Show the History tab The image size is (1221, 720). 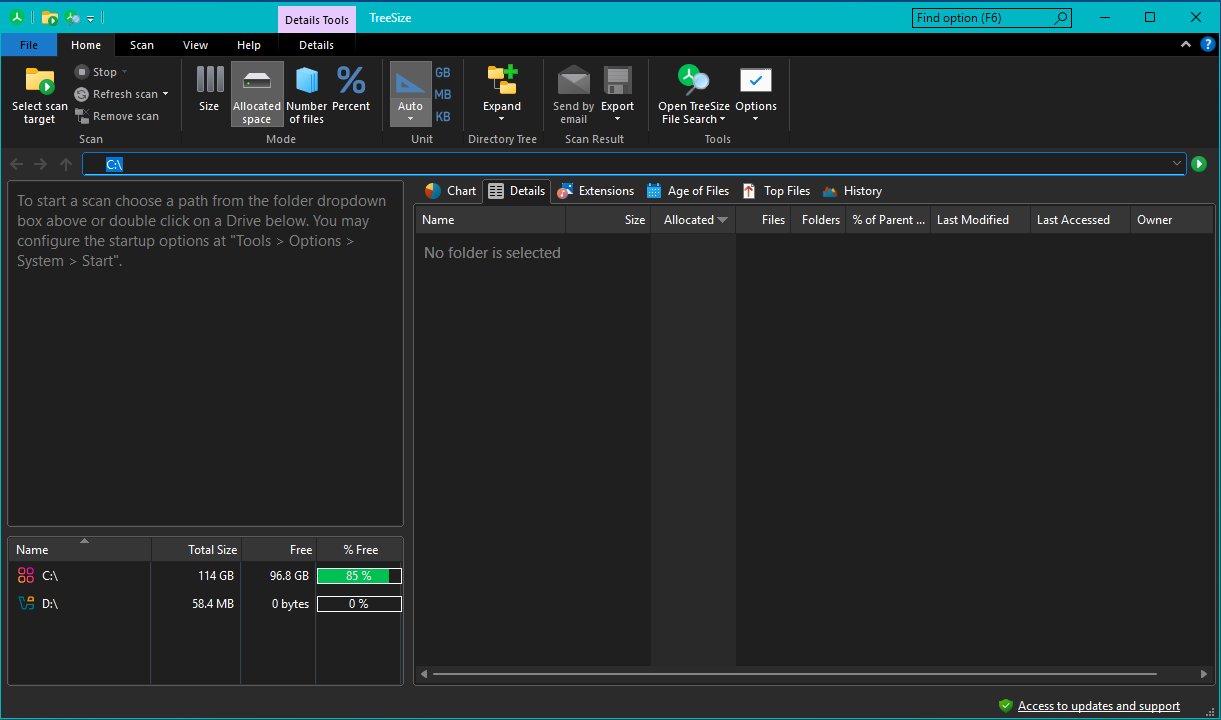pos(852,191)
